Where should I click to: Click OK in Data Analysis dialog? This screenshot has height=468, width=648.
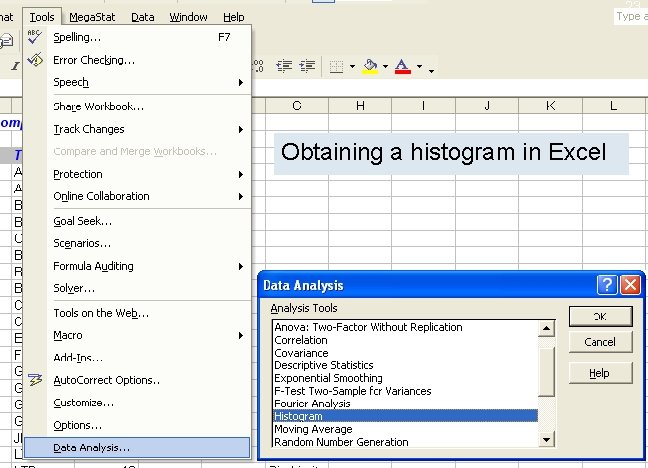600,317
